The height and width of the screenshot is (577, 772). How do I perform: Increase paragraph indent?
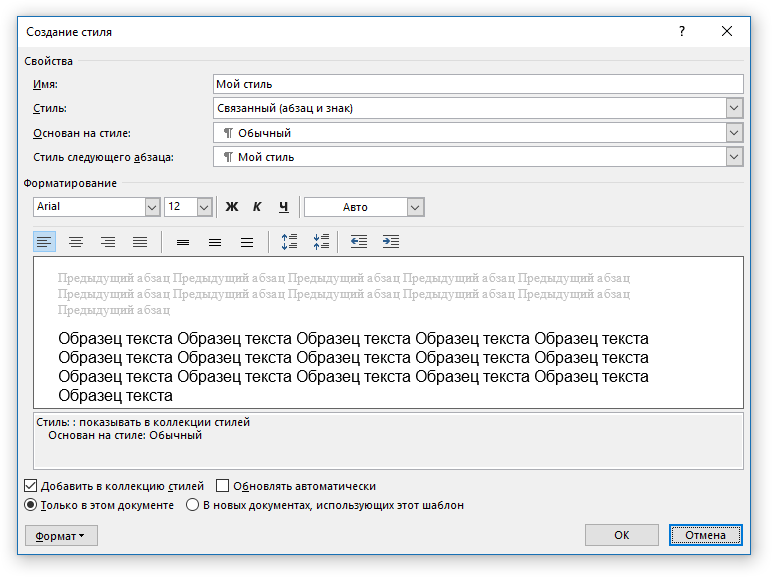[x=391, y=242]
